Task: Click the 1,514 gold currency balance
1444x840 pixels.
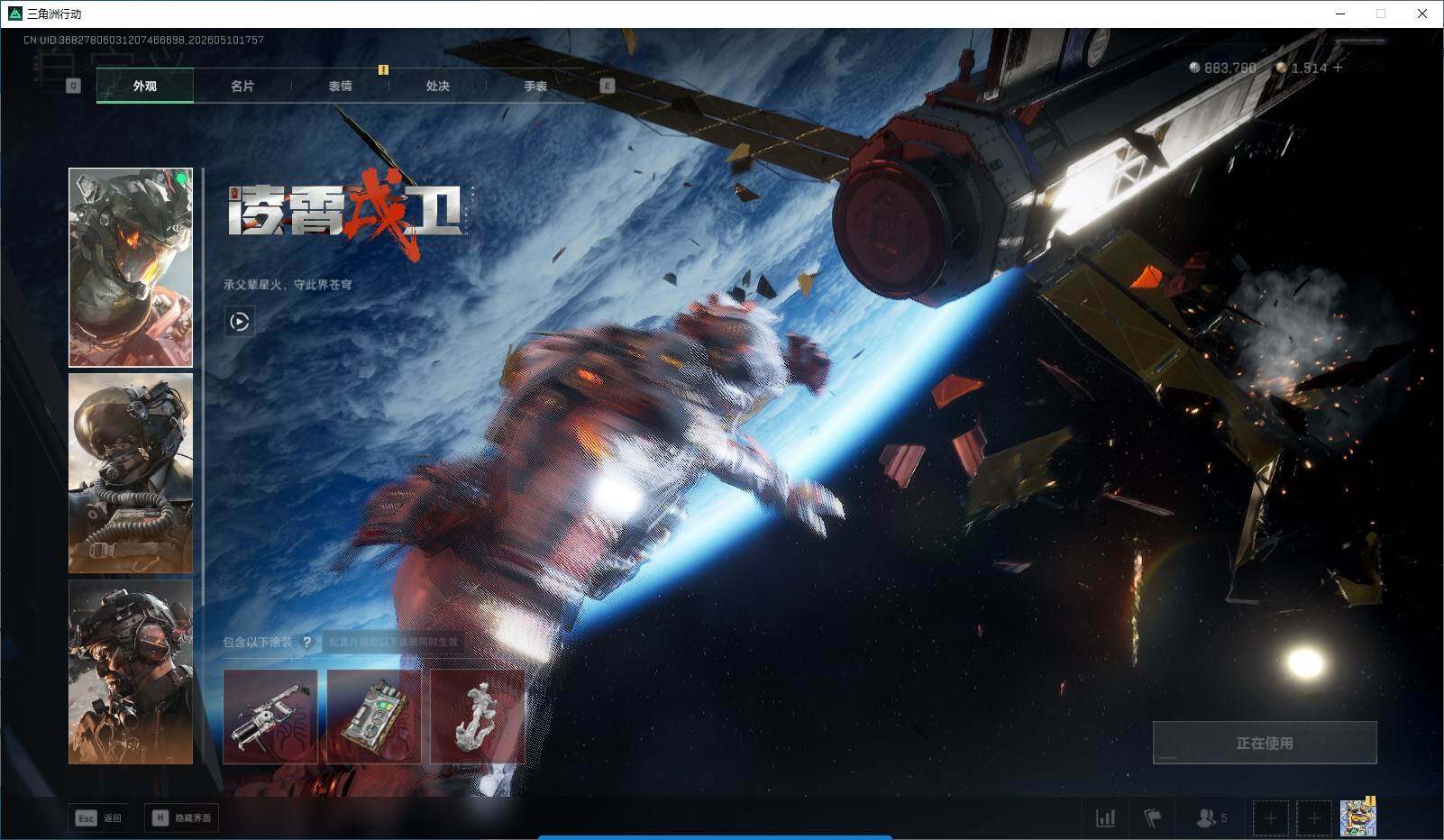Action: click(x=1302, y=68)
